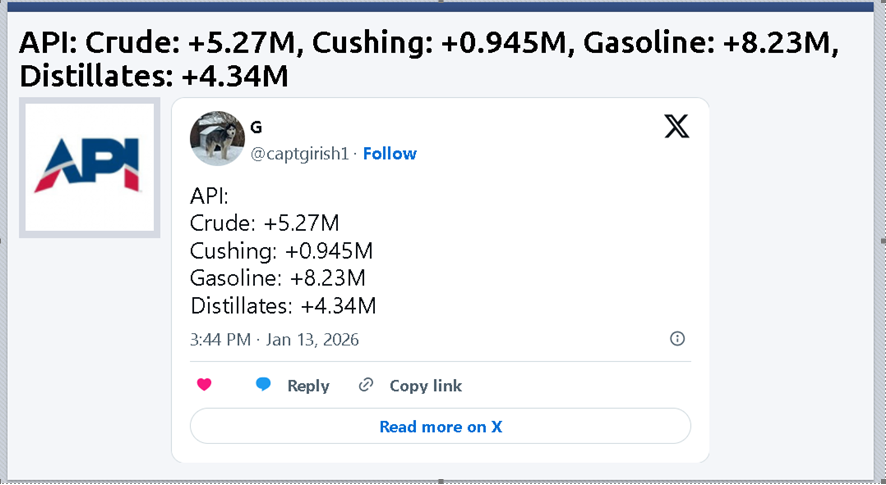Image resolution: width=886 pixels, height=485 pixels.
Task: Click the Distillates: +4.34M line in the tweet
Action: point(283,306)
